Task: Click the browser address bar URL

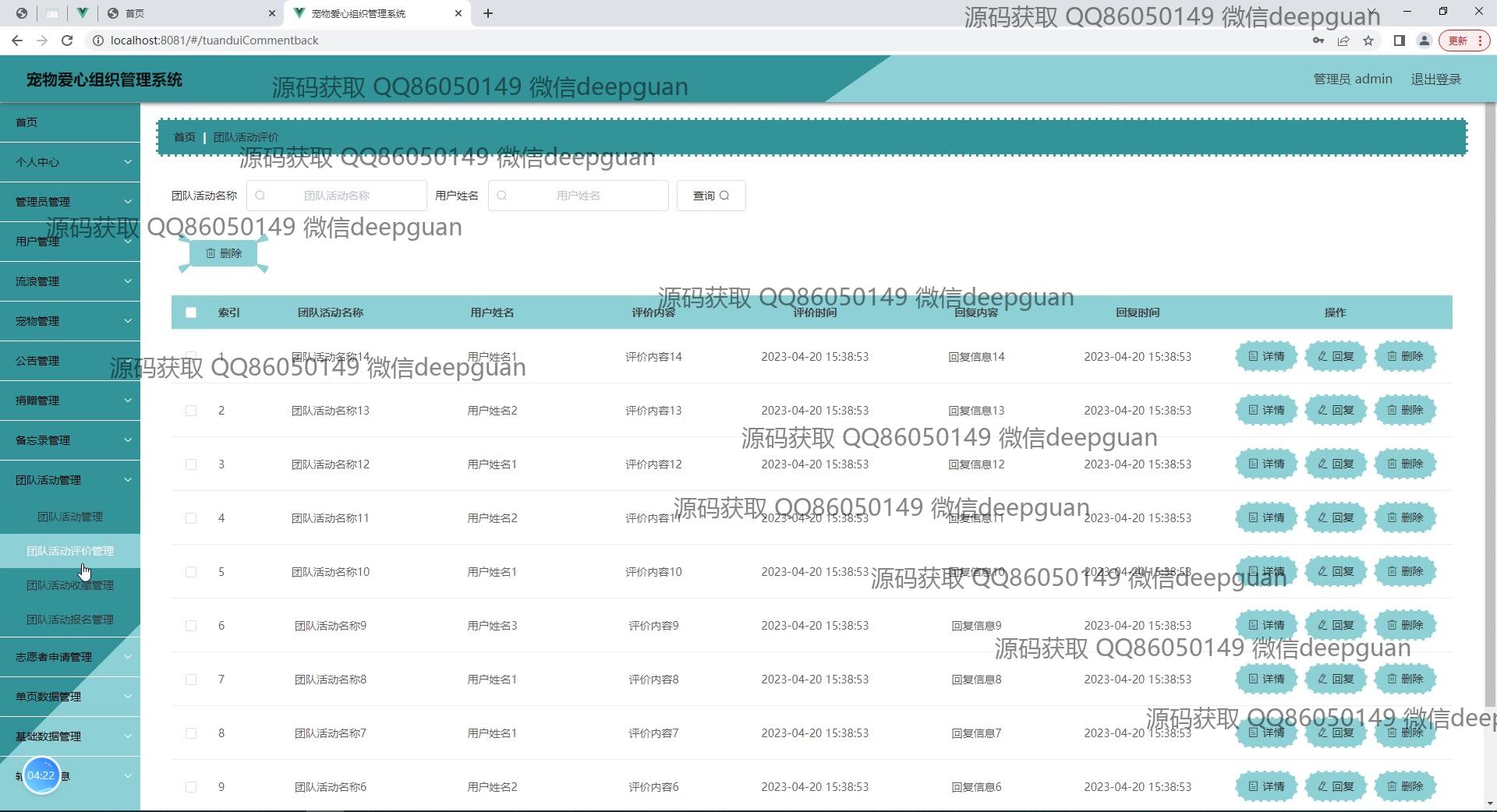Action: coord(214,41)
